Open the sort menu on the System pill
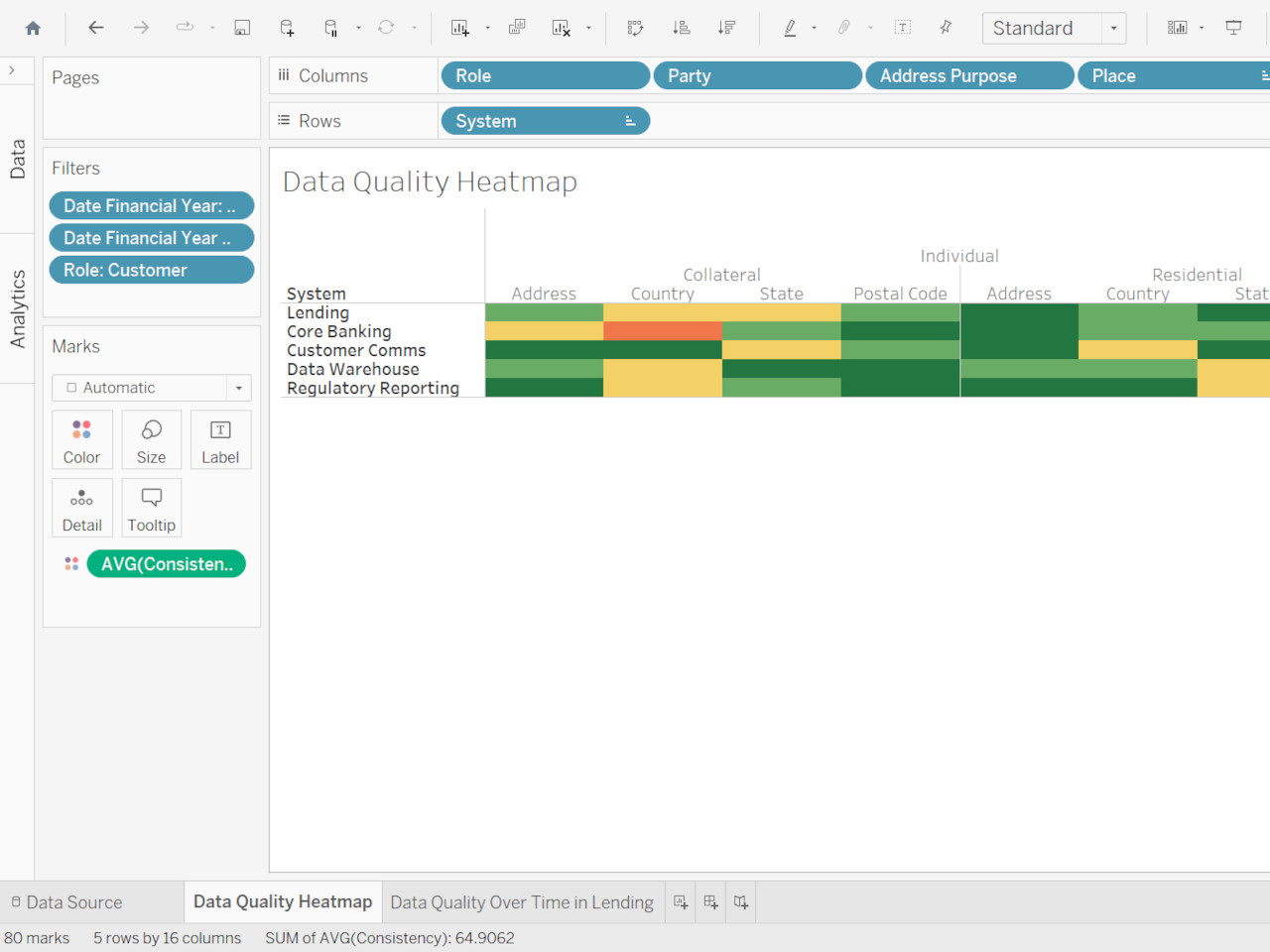 pyautogui.click(x=630, y=120)
